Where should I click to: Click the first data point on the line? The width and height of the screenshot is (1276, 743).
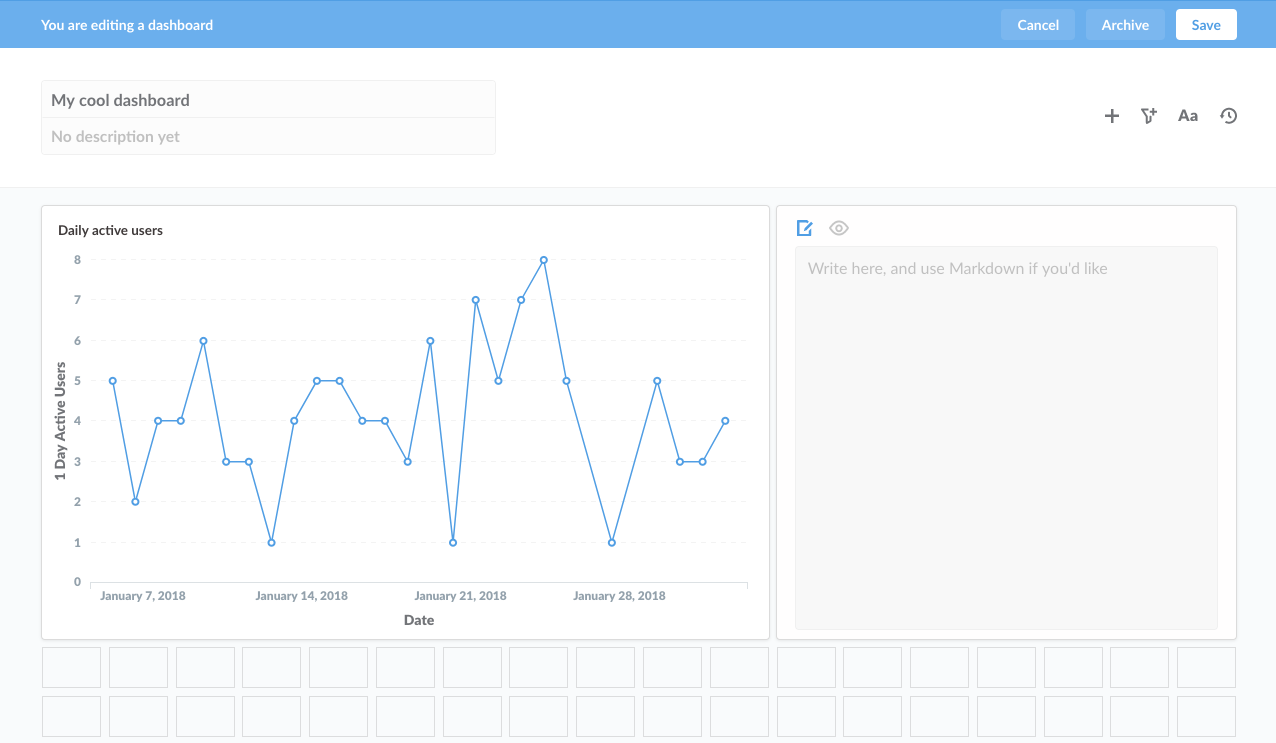click(x=113, y=381)
